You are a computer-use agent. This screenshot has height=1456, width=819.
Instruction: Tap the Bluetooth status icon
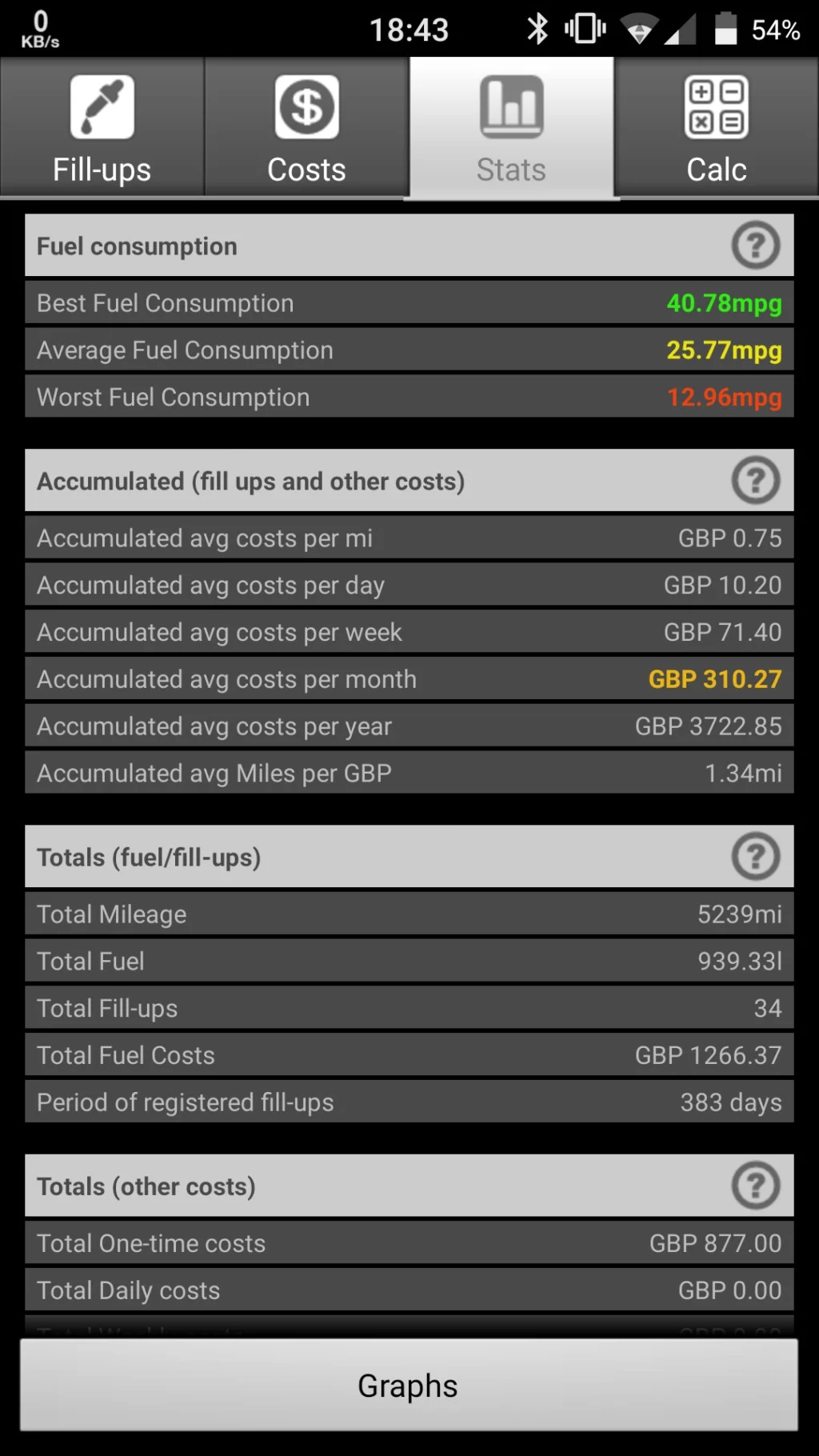point(537,30)
